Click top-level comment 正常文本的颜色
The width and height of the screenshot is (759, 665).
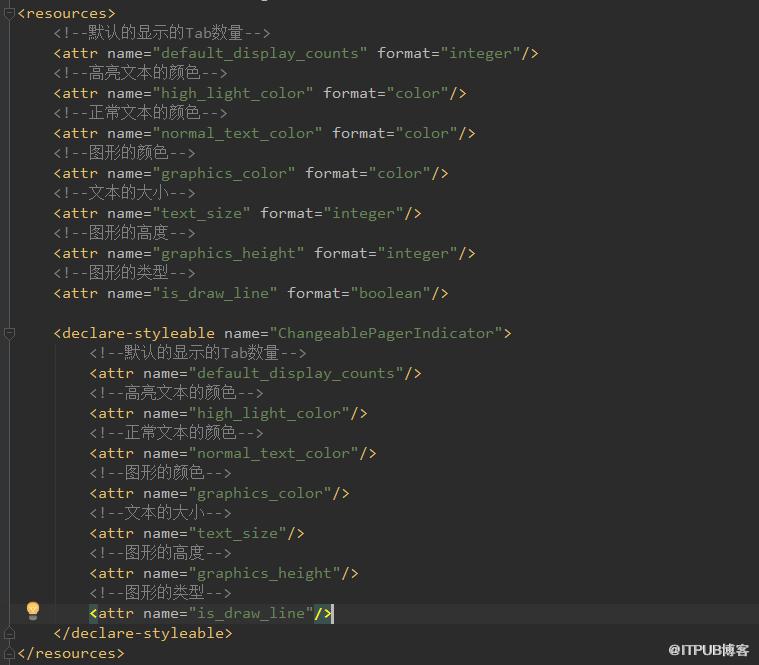pyautogui.click(x=140, y=113)
